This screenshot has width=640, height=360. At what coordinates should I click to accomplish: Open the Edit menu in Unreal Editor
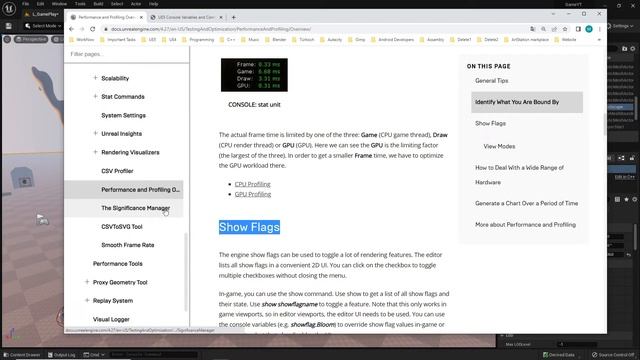tap(40, 4)
